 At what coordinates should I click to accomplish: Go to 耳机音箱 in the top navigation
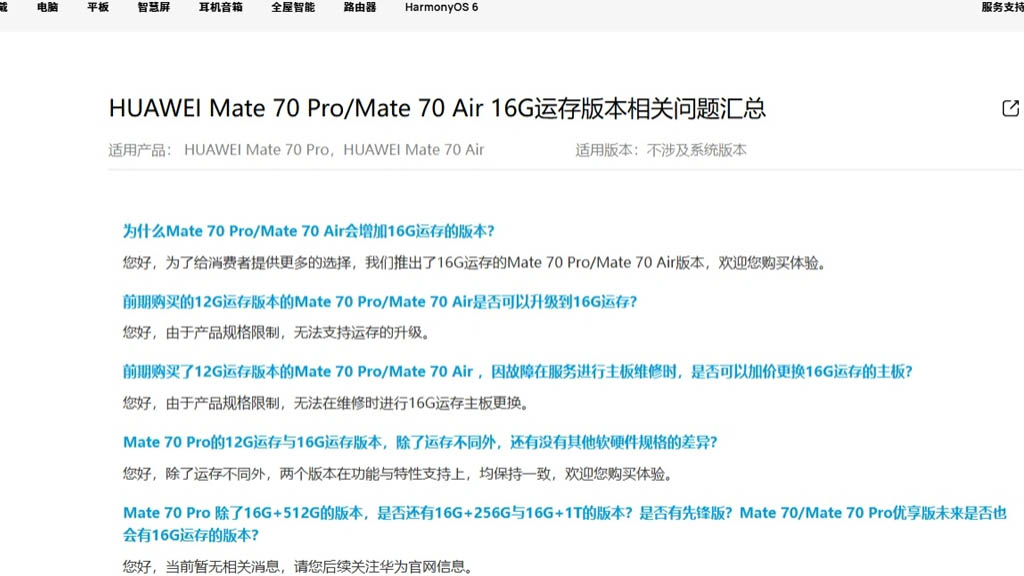click(x=220, y=7)
